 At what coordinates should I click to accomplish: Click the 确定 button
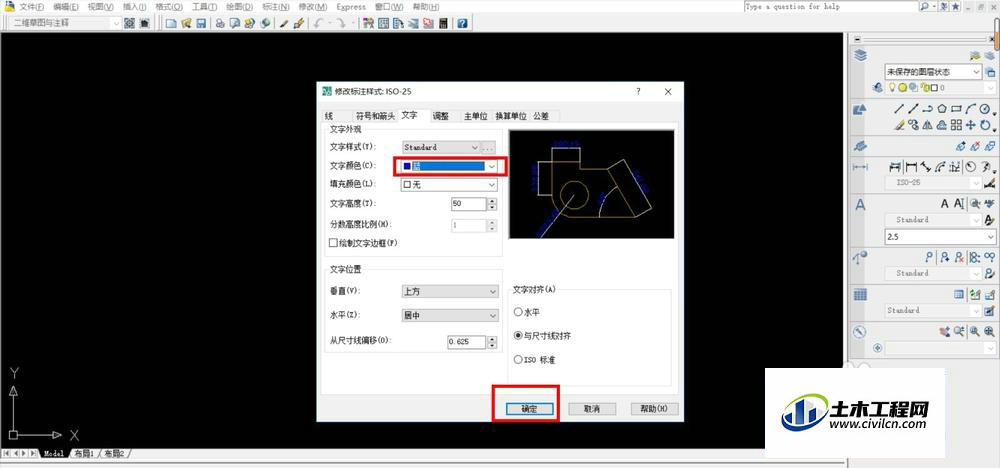(x=529, y=409)
